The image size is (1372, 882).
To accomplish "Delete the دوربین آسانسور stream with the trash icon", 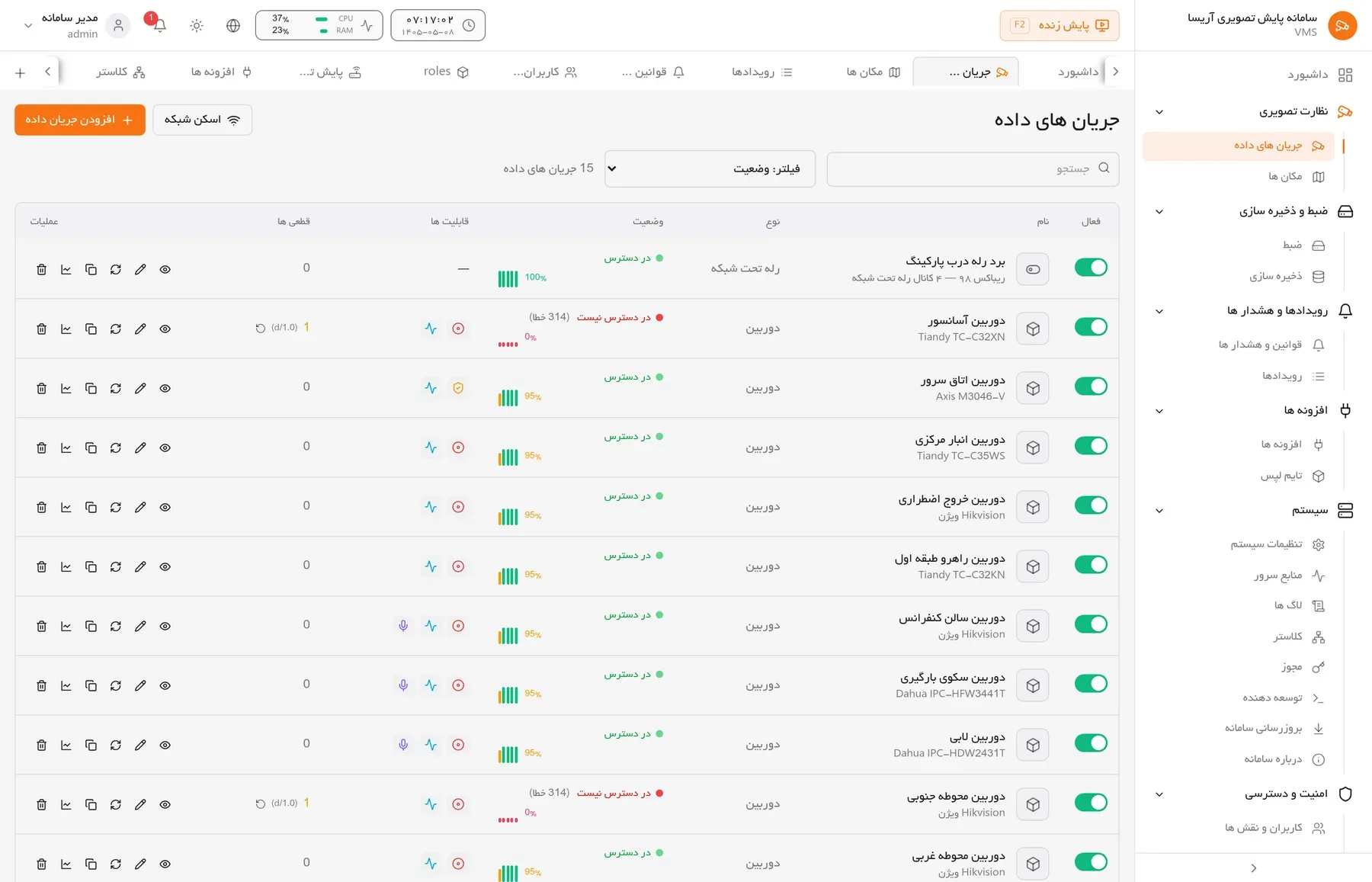I will (42, 329).
